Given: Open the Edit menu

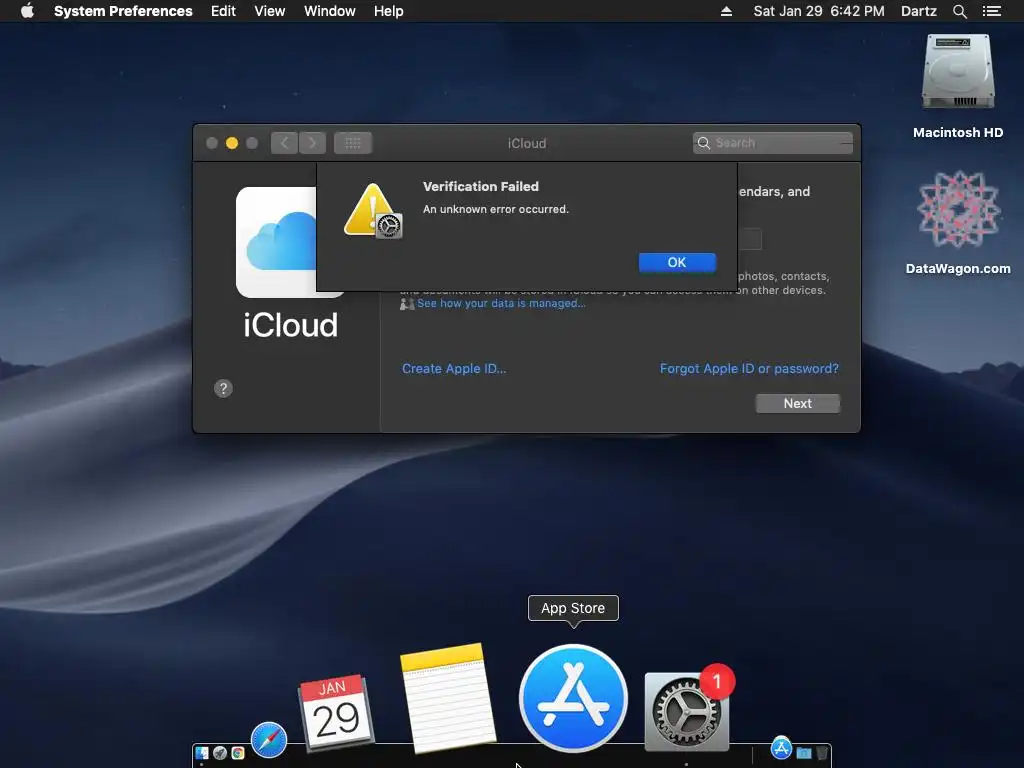Looking at the screenshot, I should (223, 11).
